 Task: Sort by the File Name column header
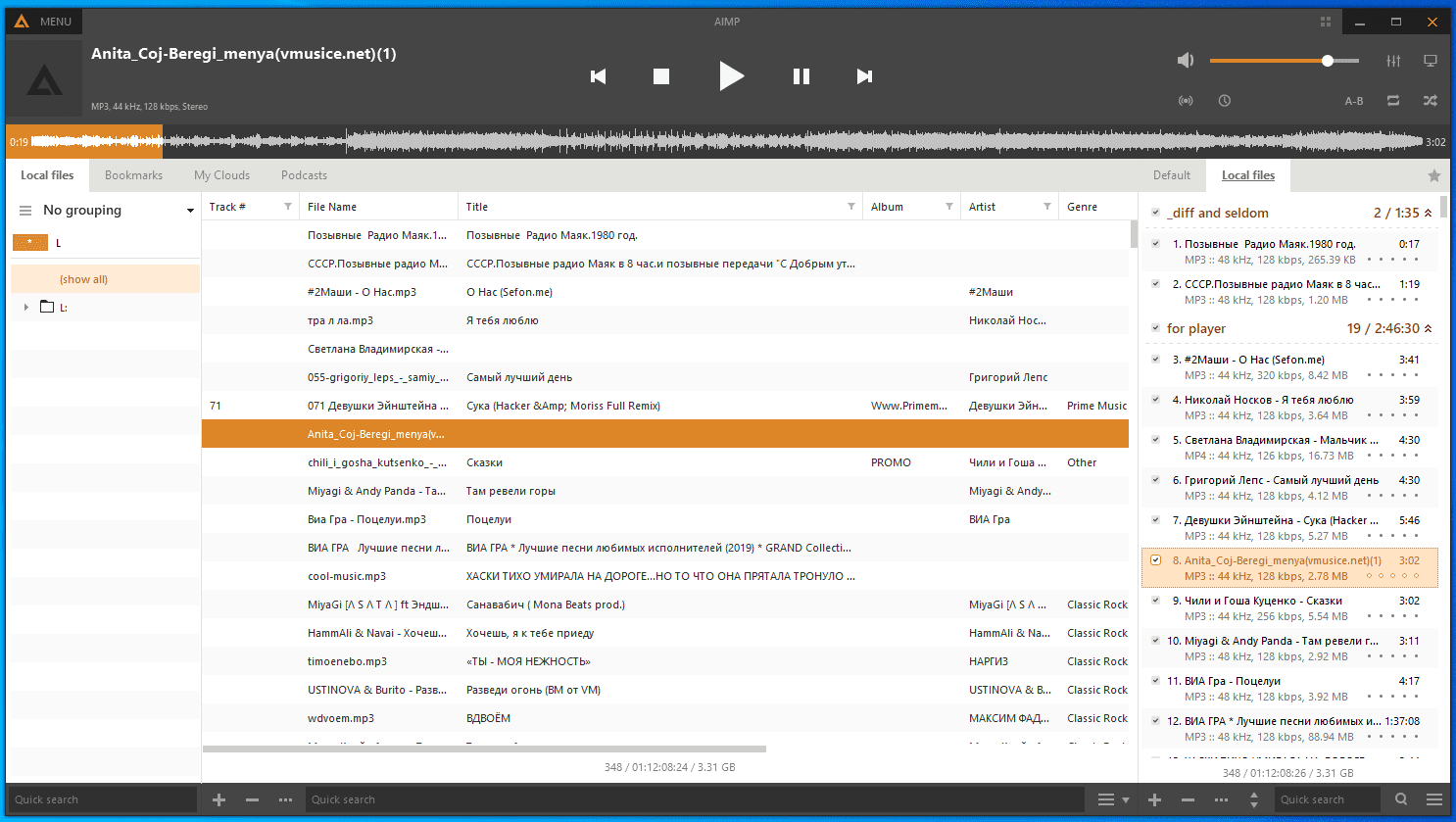[378, 207]
